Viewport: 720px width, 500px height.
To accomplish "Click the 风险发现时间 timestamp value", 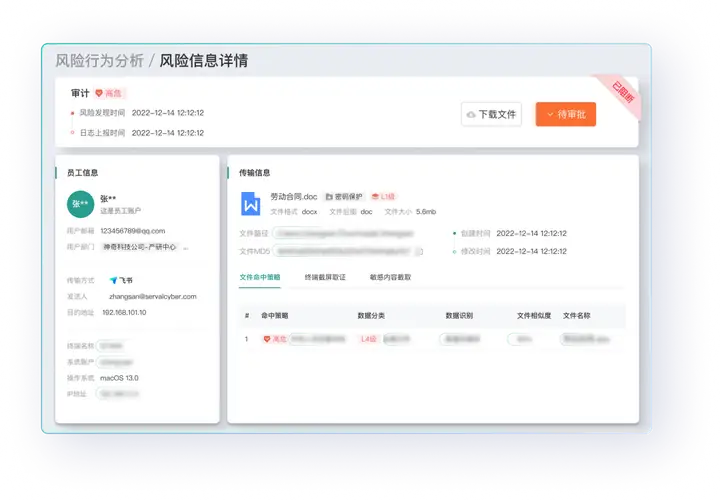I will (168, 113).
